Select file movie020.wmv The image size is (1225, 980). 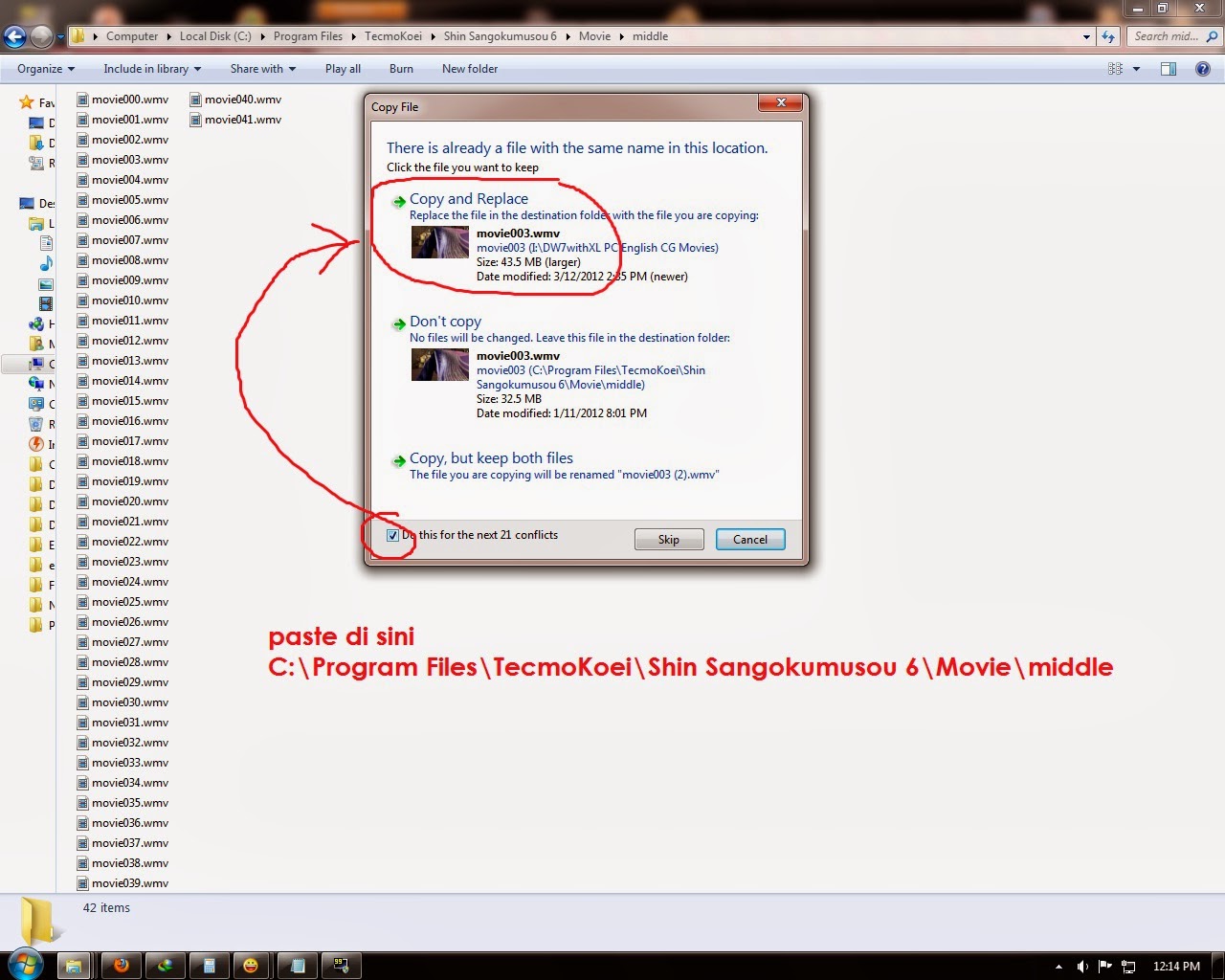pos(122,501)
